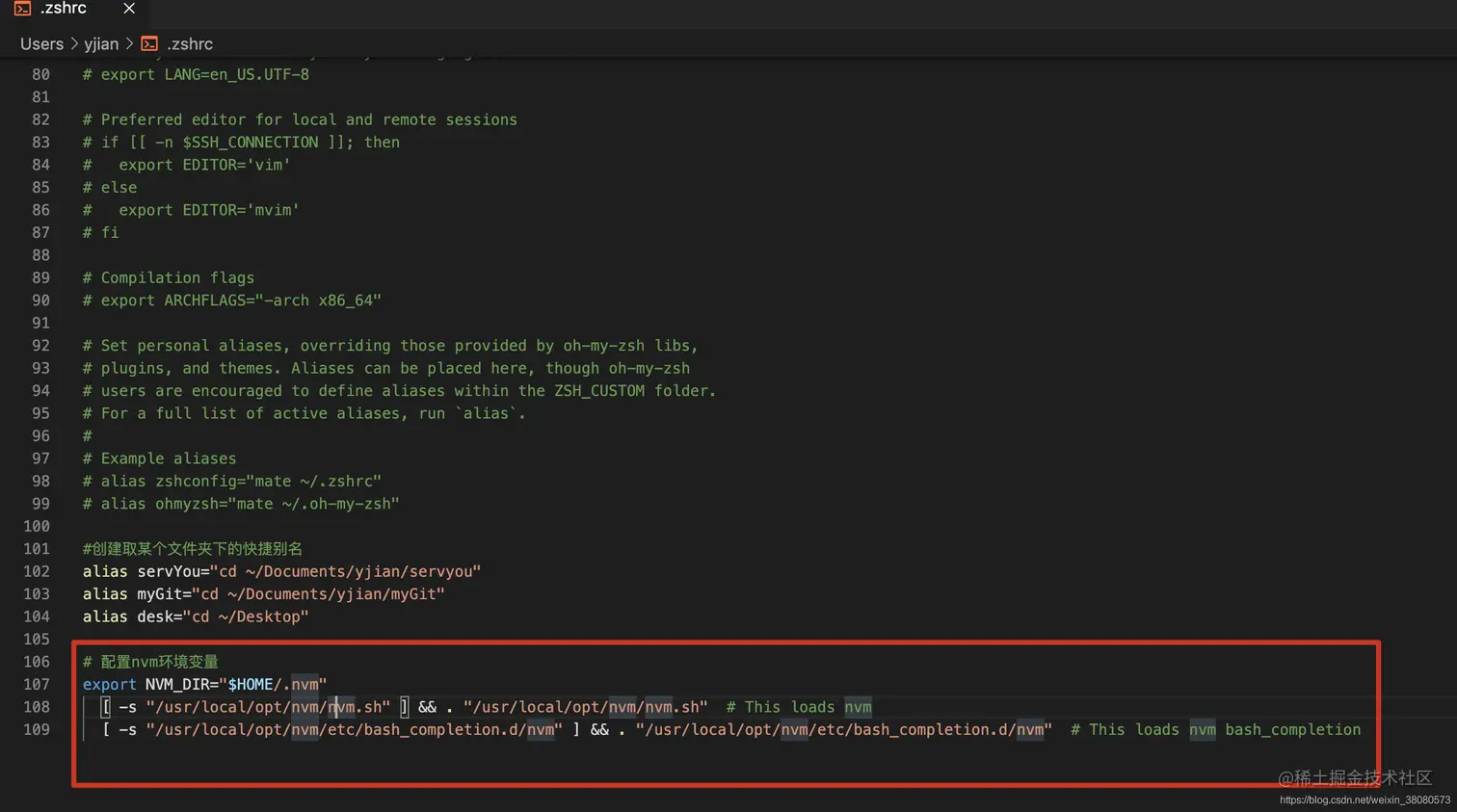Click the '# else' comment line
The height and width of the screenshot is (812, 1457).
tap(110, 188)
